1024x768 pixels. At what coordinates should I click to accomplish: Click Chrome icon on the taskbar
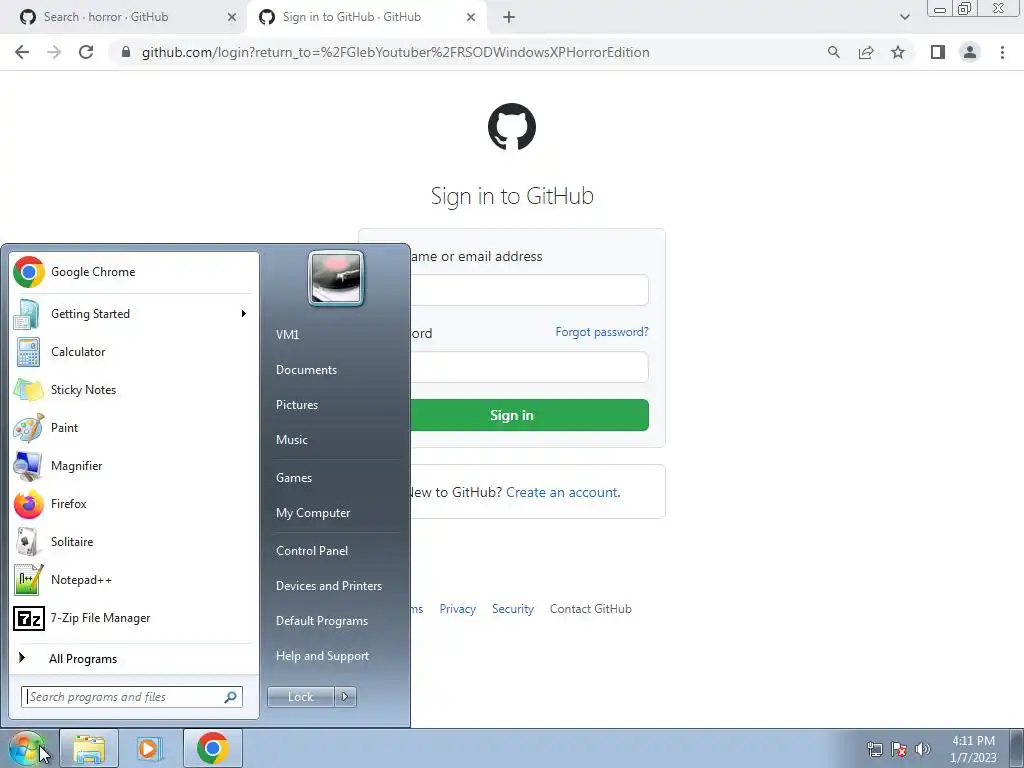coord(212,748)
